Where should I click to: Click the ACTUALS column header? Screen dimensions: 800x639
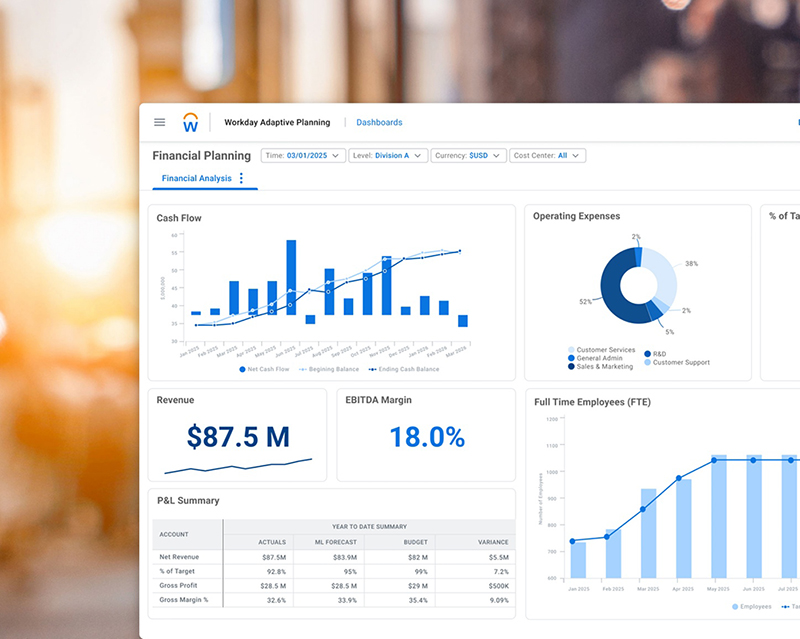coord(272,542)
